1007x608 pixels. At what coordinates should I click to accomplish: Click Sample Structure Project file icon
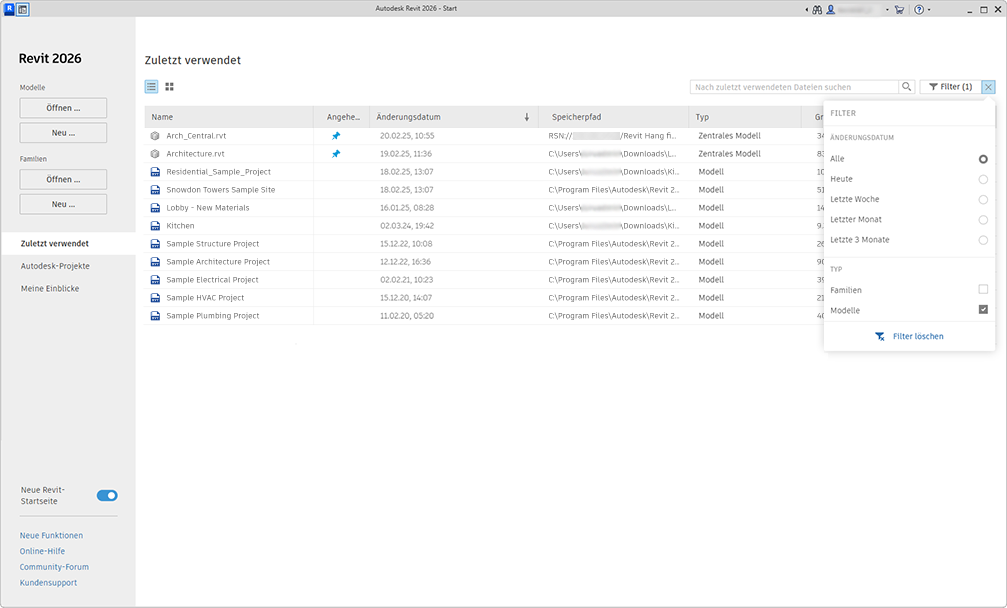coord(155,244)
